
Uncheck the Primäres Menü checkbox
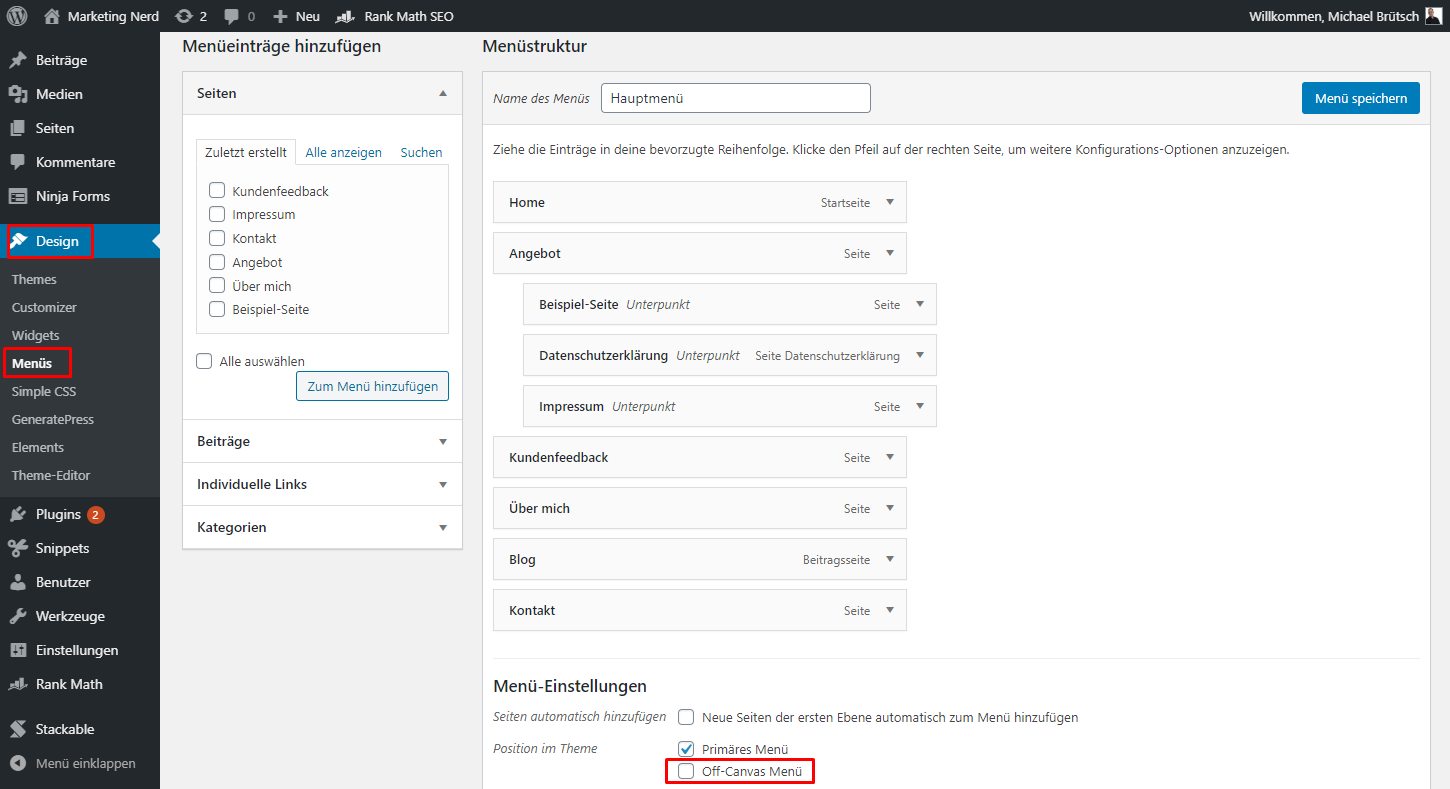[686, 749]
